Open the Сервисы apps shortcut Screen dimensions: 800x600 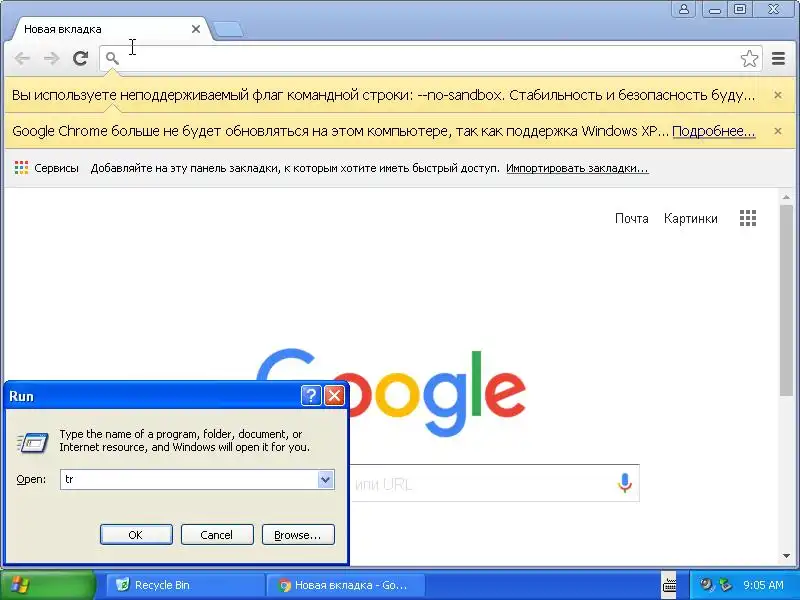(x=46, y=168)
